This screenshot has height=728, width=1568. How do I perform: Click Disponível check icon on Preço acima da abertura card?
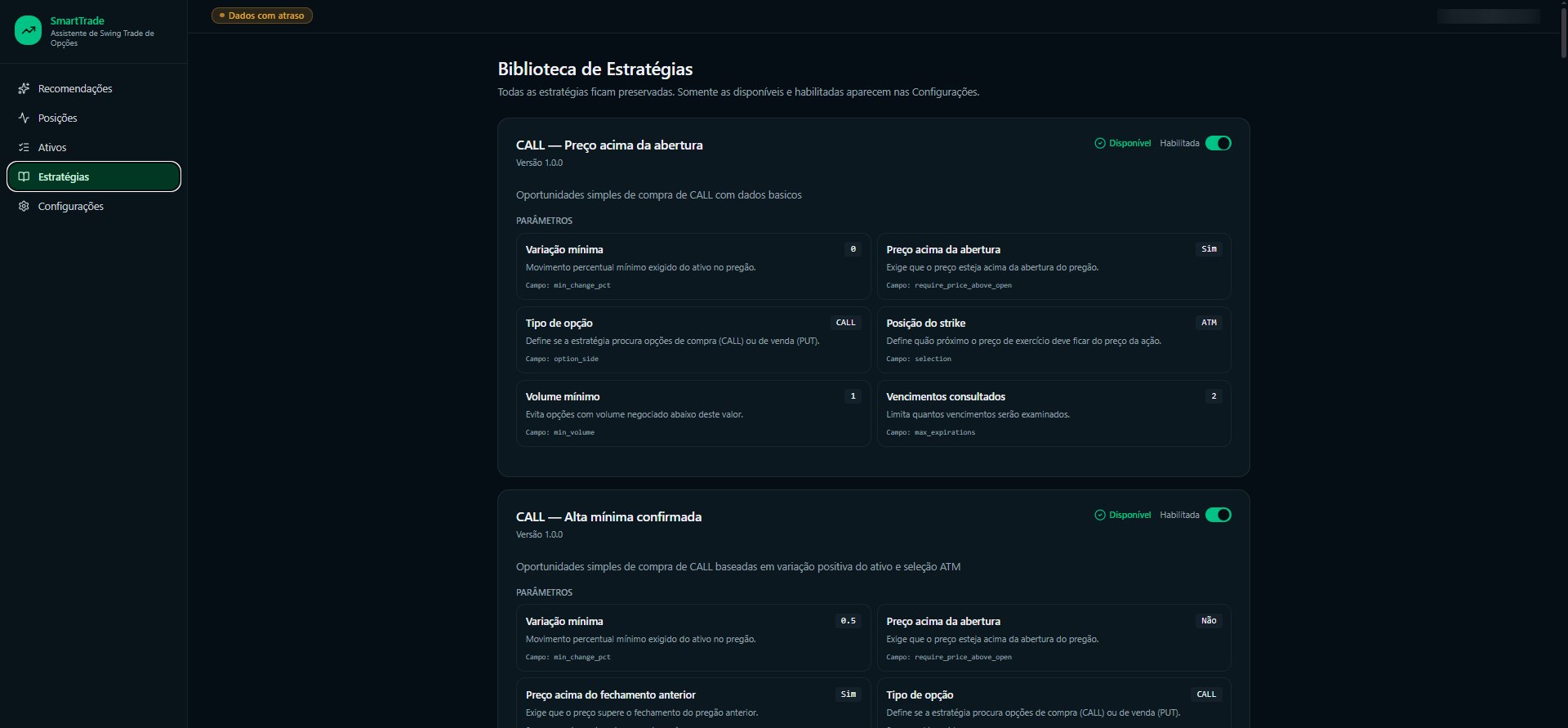pyautogui.click(x=1100, y=143)
